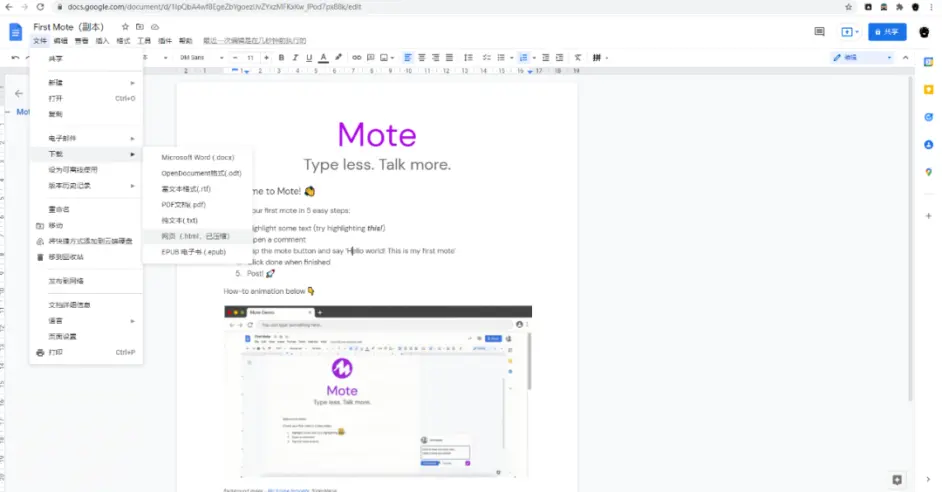Get add-ons with the side panel plus
This screenshot has height=492, width=942.
[928, 216]
